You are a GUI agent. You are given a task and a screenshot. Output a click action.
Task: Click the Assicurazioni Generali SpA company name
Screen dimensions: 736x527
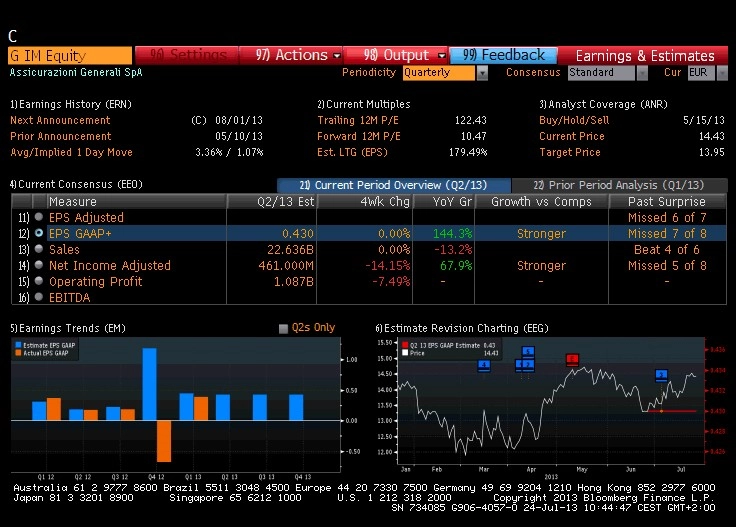click(76, 72)
